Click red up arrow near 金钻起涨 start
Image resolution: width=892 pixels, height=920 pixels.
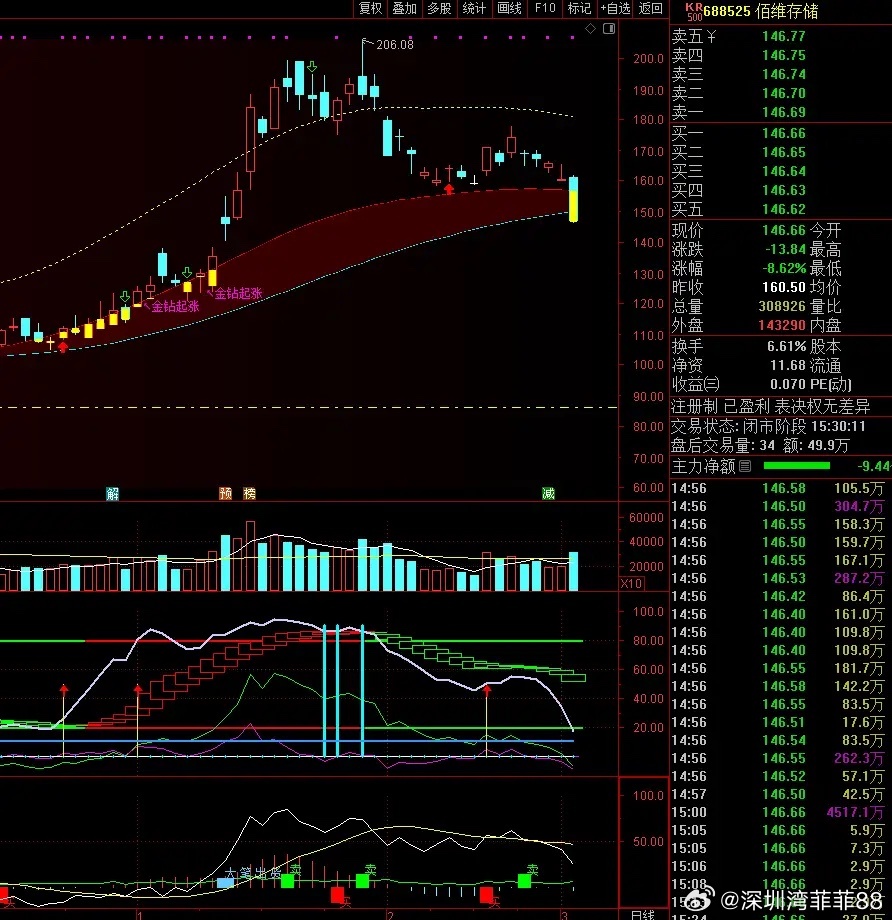[63, 347]
